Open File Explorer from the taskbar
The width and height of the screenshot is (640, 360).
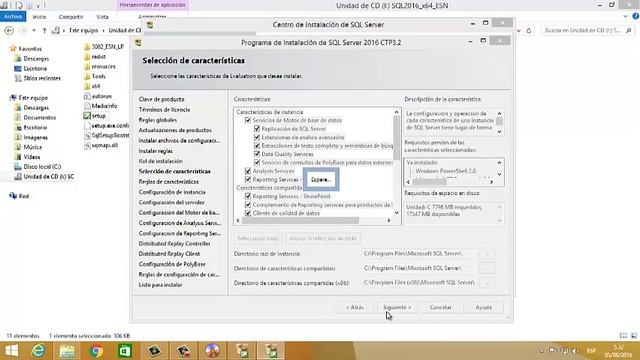[67, 351]
